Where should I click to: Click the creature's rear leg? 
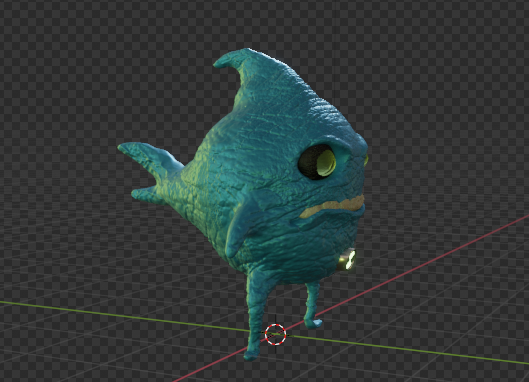[x=312, y=303]
